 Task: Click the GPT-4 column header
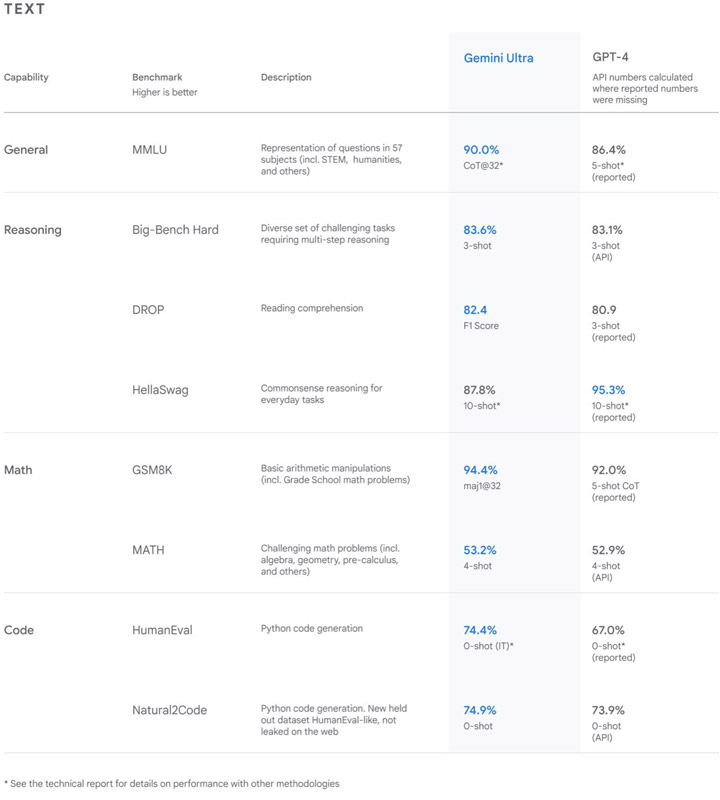610,57
